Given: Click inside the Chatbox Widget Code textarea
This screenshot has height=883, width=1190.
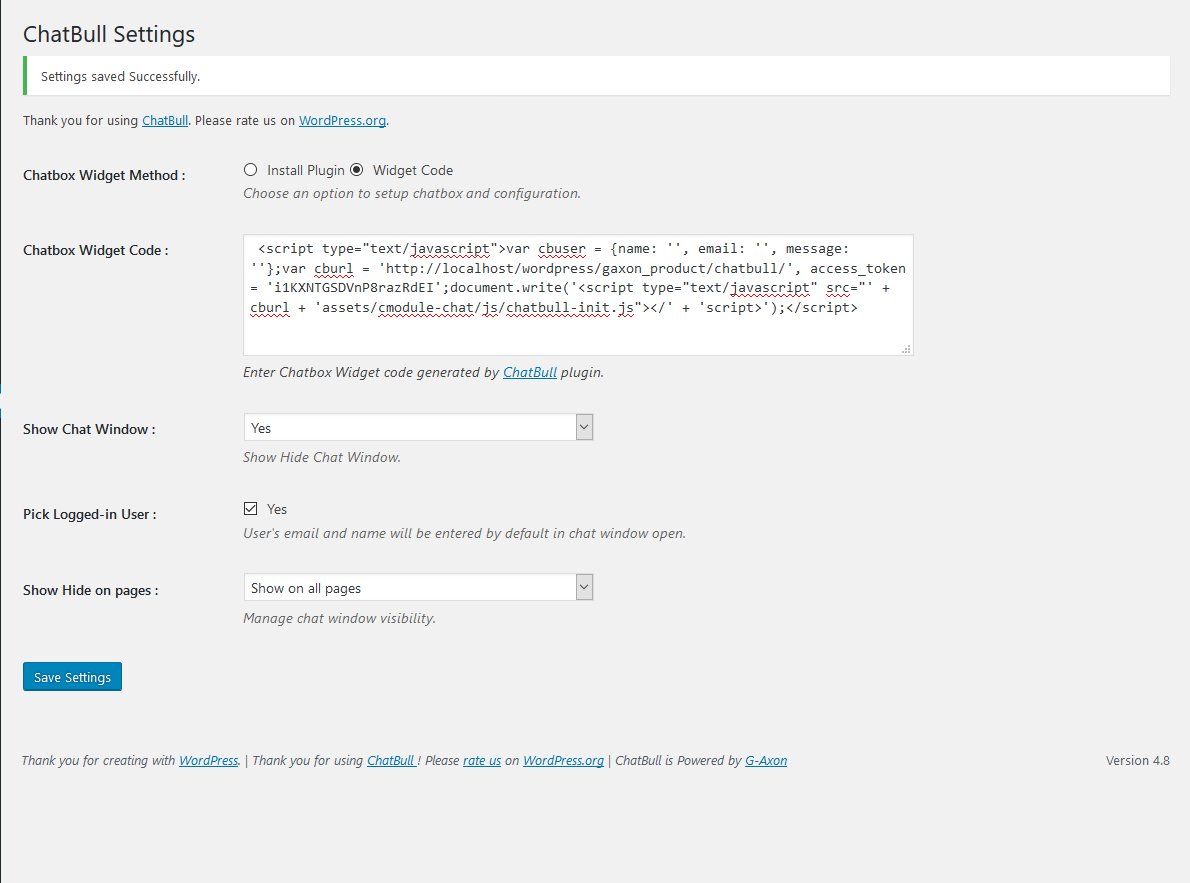Looking at the screenshot, I should pyautogui.click(x=578, y=295).
